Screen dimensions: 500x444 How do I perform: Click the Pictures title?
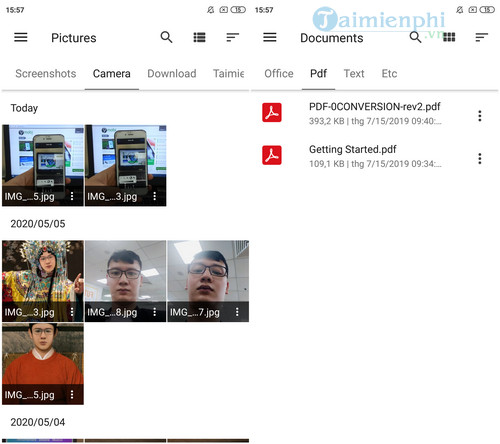pyautogui.click(x=74, y=38)
